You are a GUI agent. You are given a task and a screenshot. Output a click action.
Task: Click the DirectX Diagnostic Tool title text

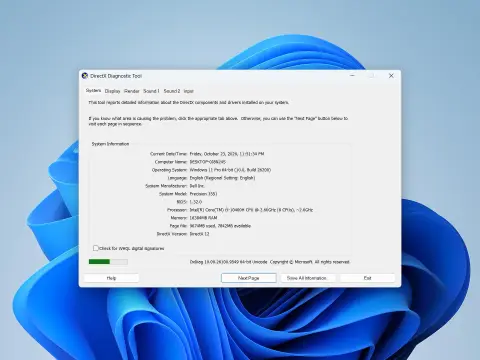click(x=116, y=76)
